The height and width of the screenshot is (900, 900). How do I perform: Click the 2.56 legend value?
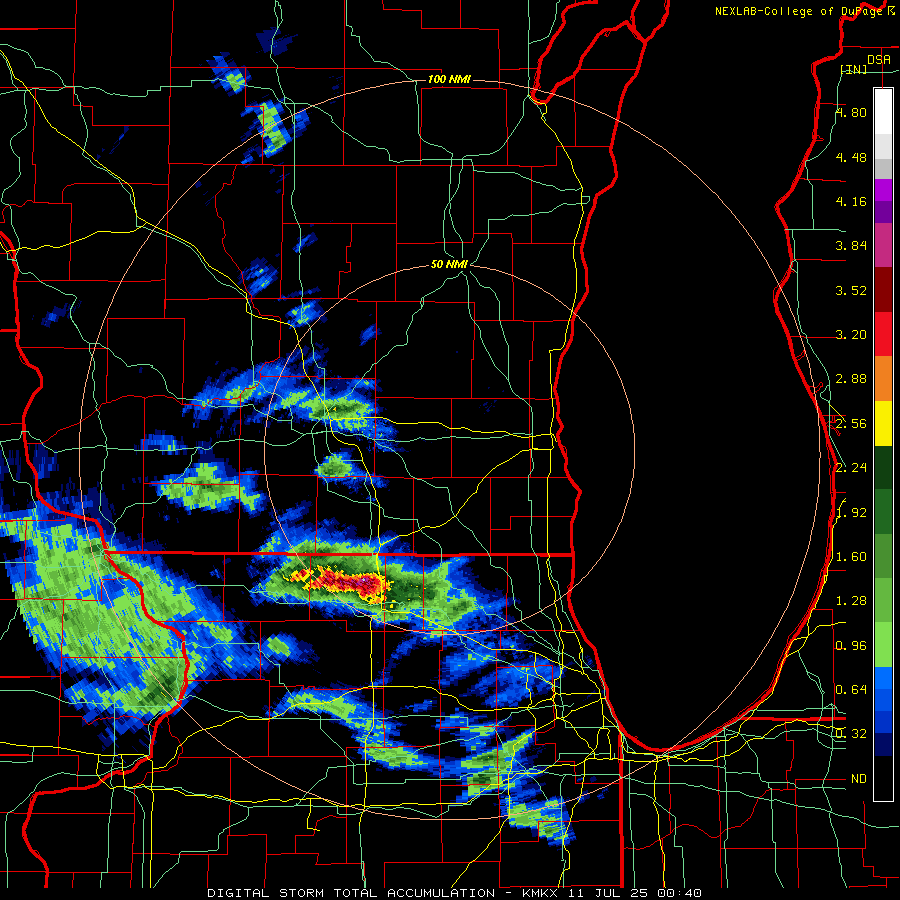[x=851, y=424]
